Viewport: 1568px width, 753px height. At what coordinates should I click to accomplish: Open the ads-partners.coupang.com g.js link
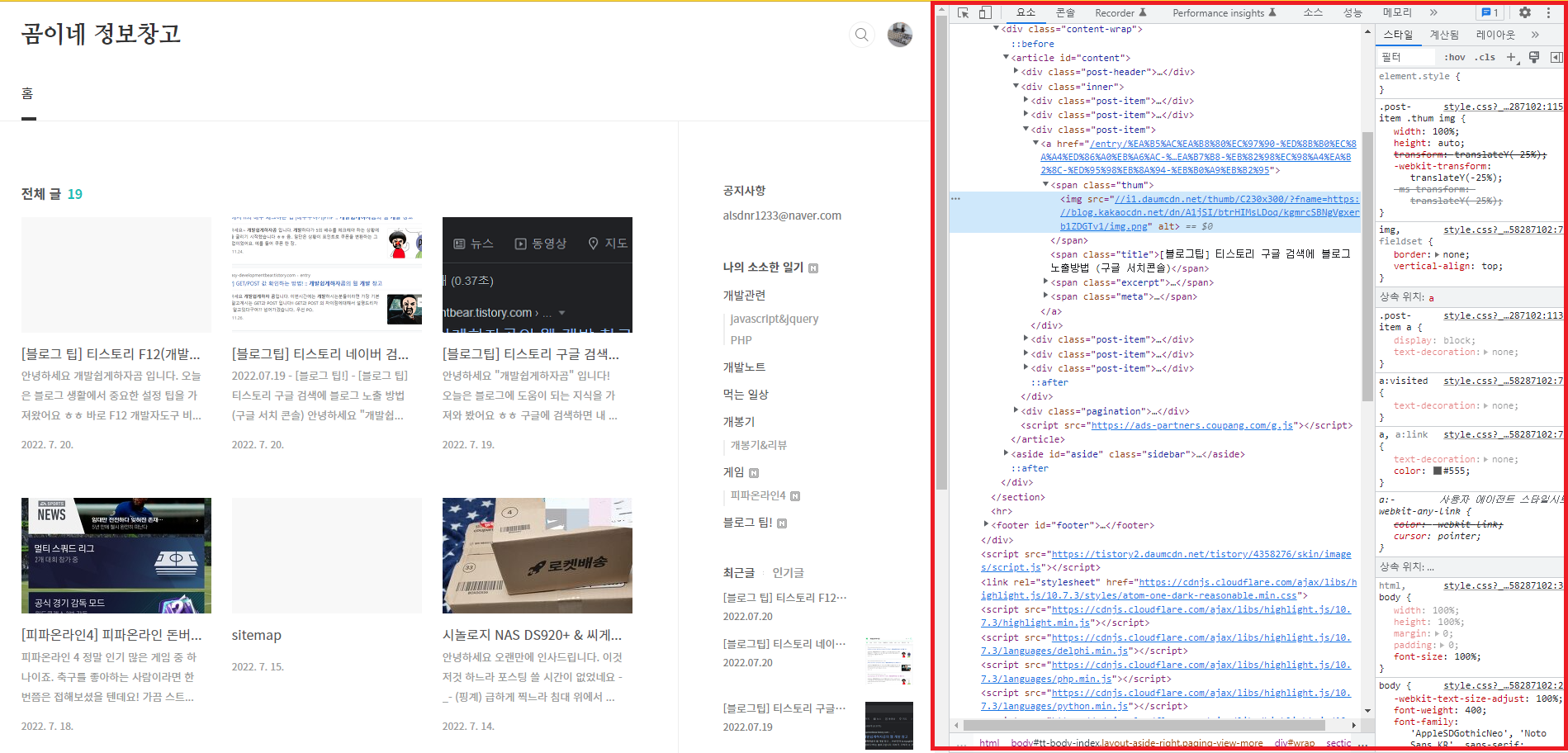click(1191, 425)
